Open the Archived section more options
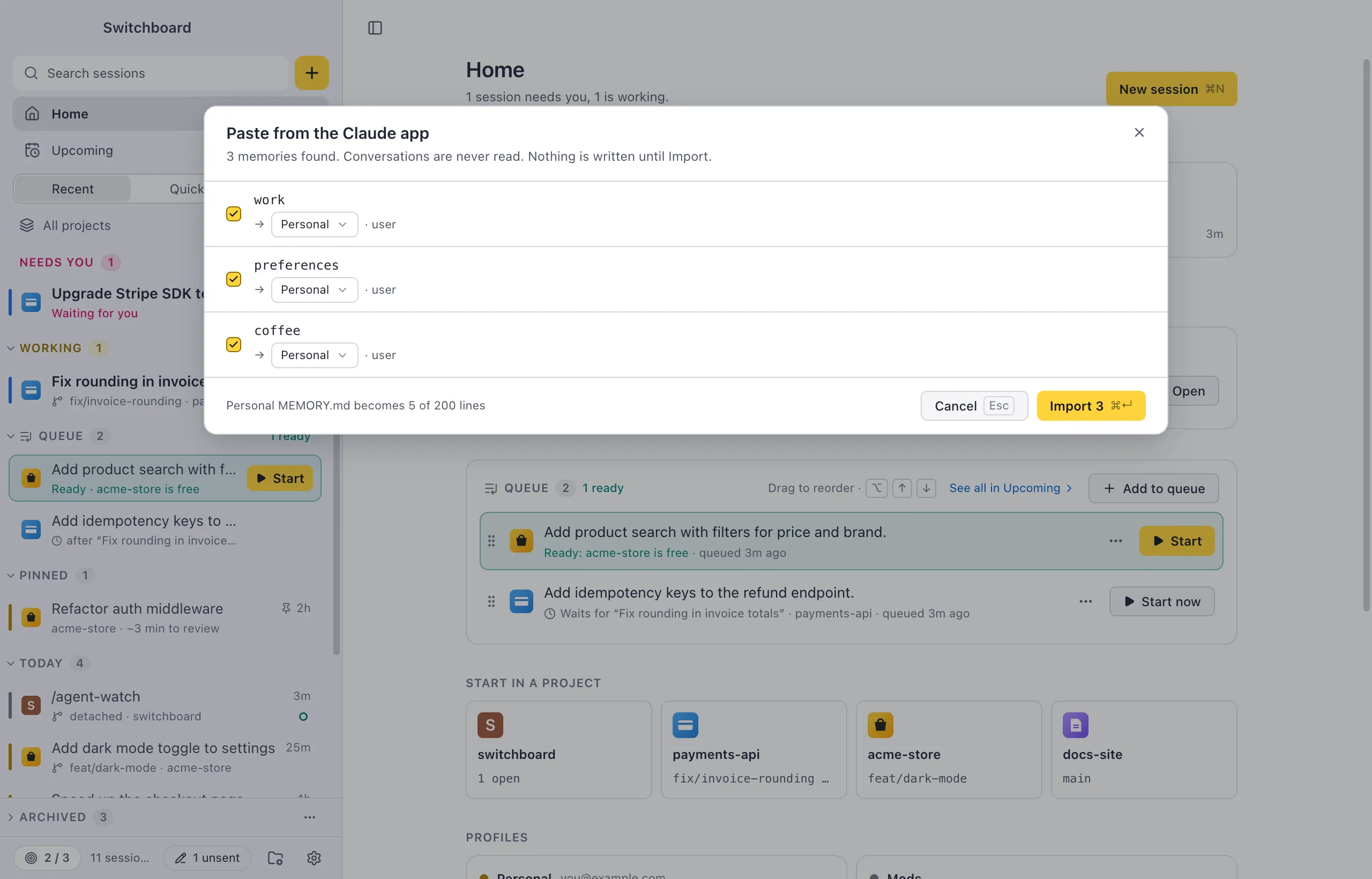1372x879 pixels. (310, 817)
